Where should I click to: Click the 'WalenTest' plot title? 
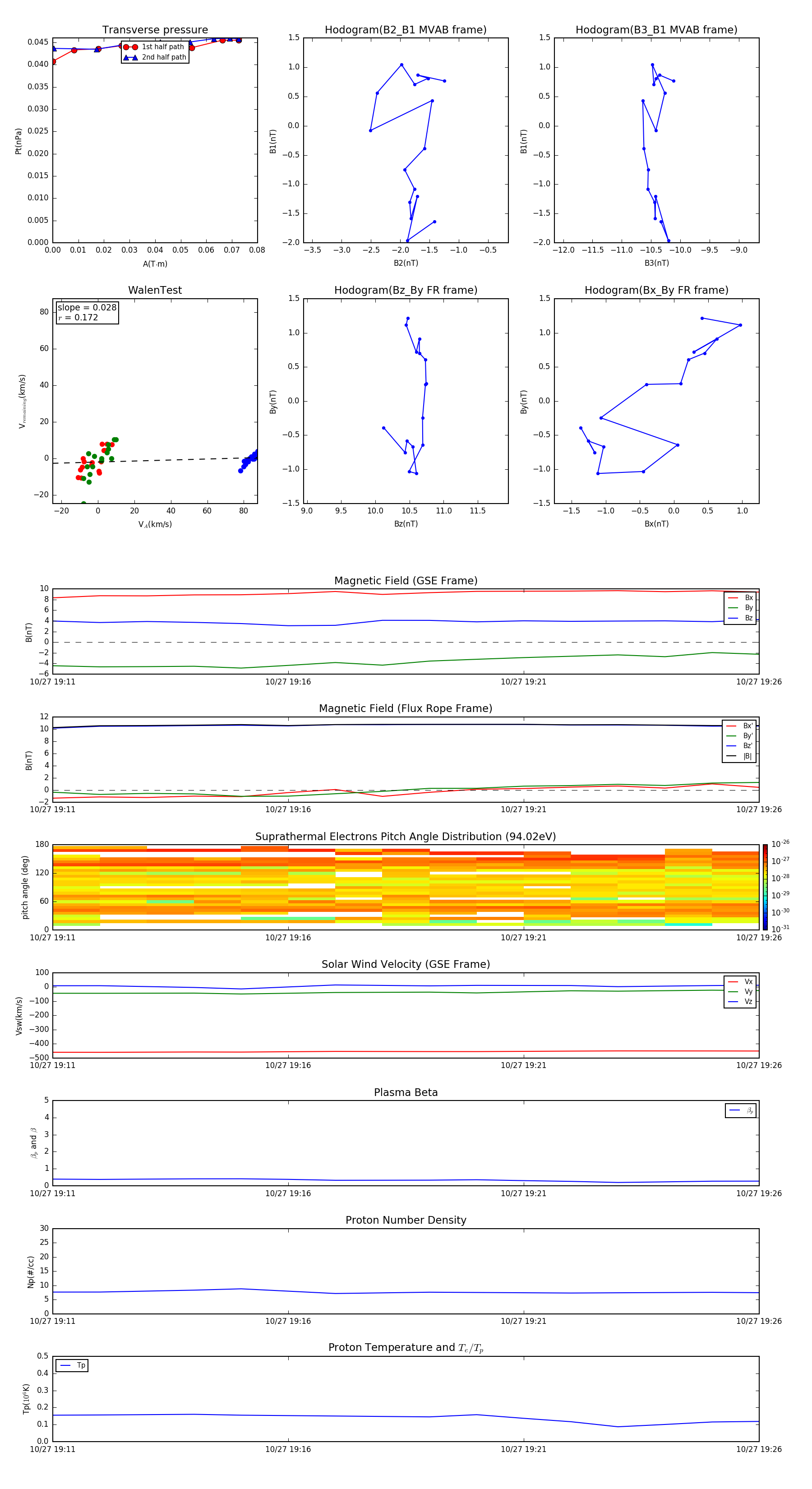[x=155, y=290]
